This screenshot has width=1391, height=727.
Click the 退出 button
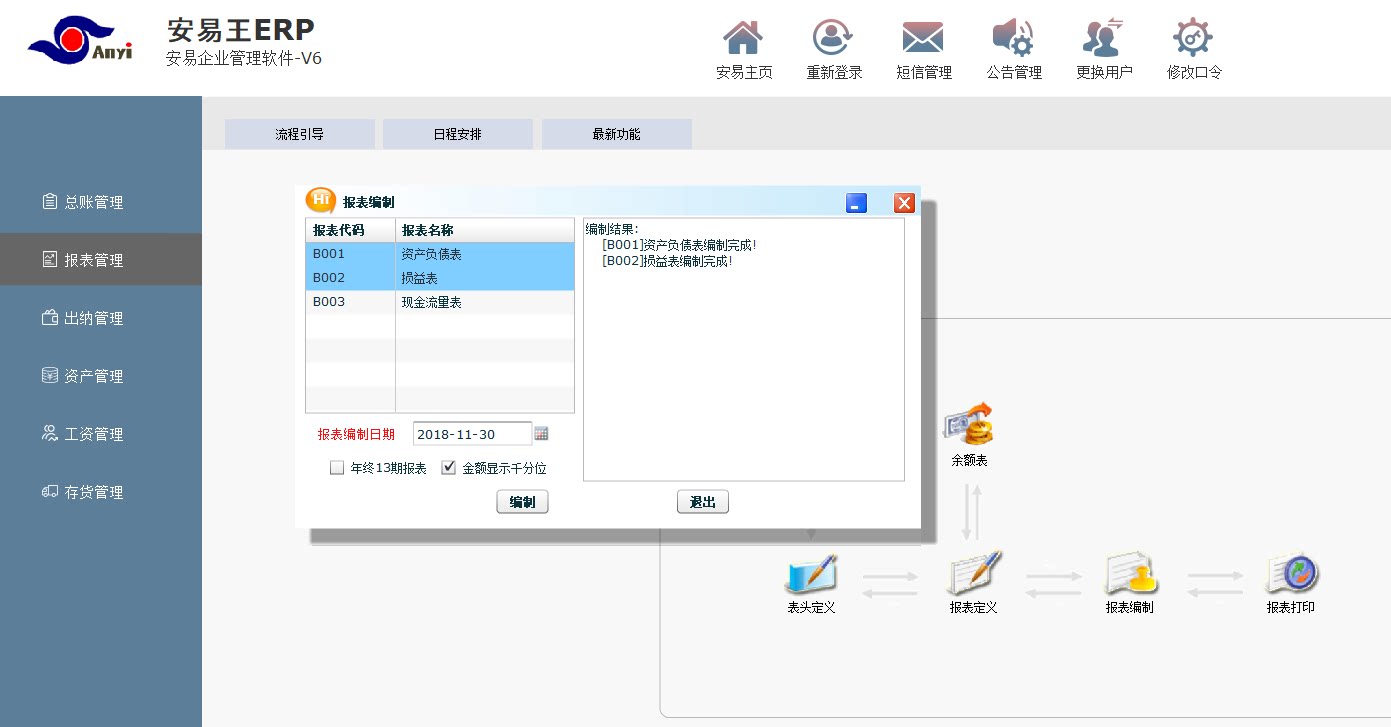[x=703, y=502]
